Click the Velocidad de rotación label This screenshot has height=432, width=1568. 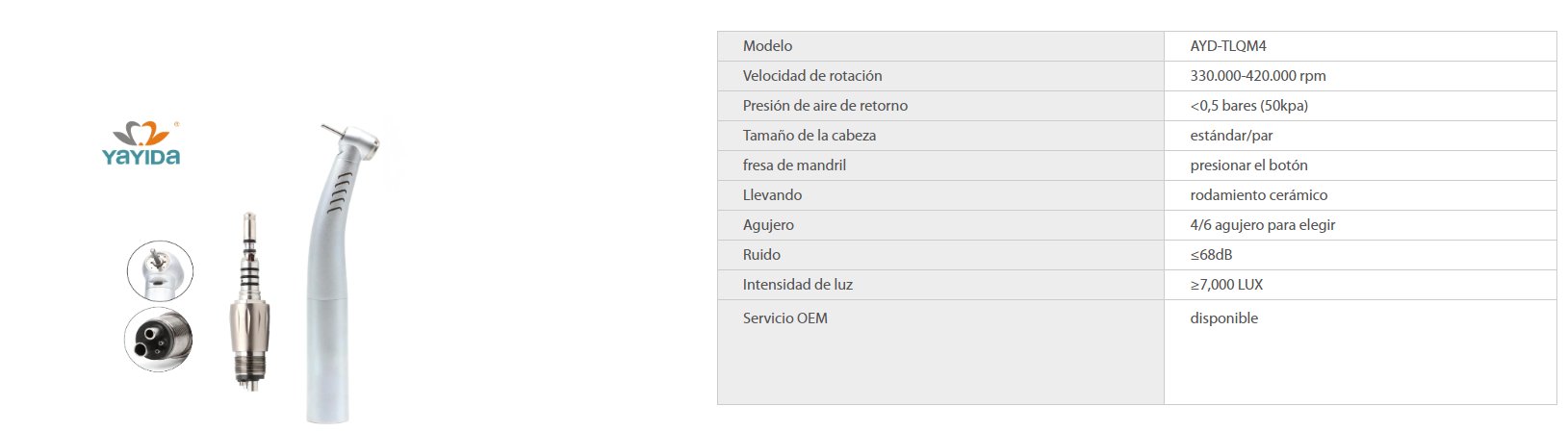click(x=811, y=76)
